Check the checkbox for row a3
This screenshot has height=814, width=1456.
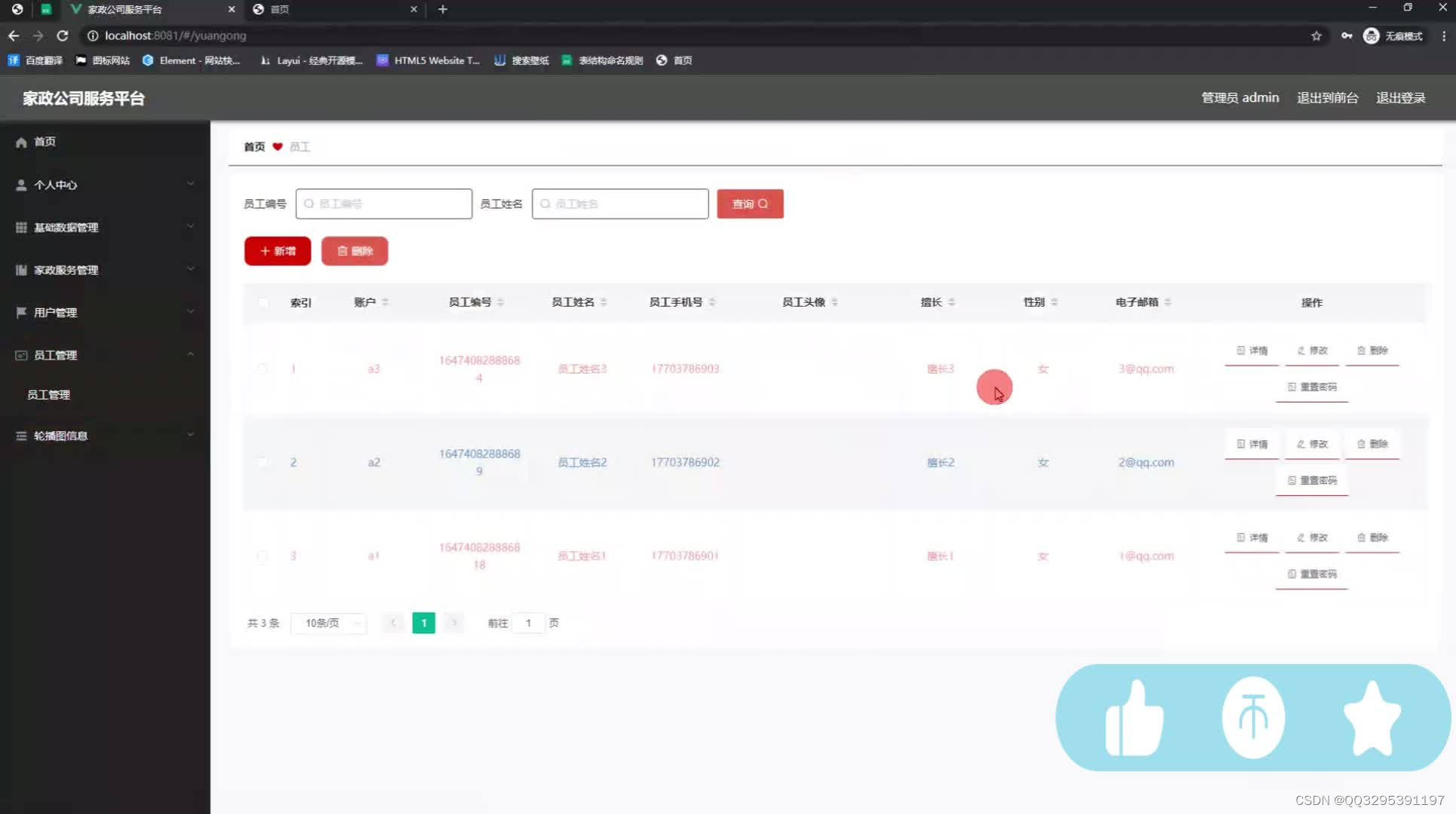[262, 369]
